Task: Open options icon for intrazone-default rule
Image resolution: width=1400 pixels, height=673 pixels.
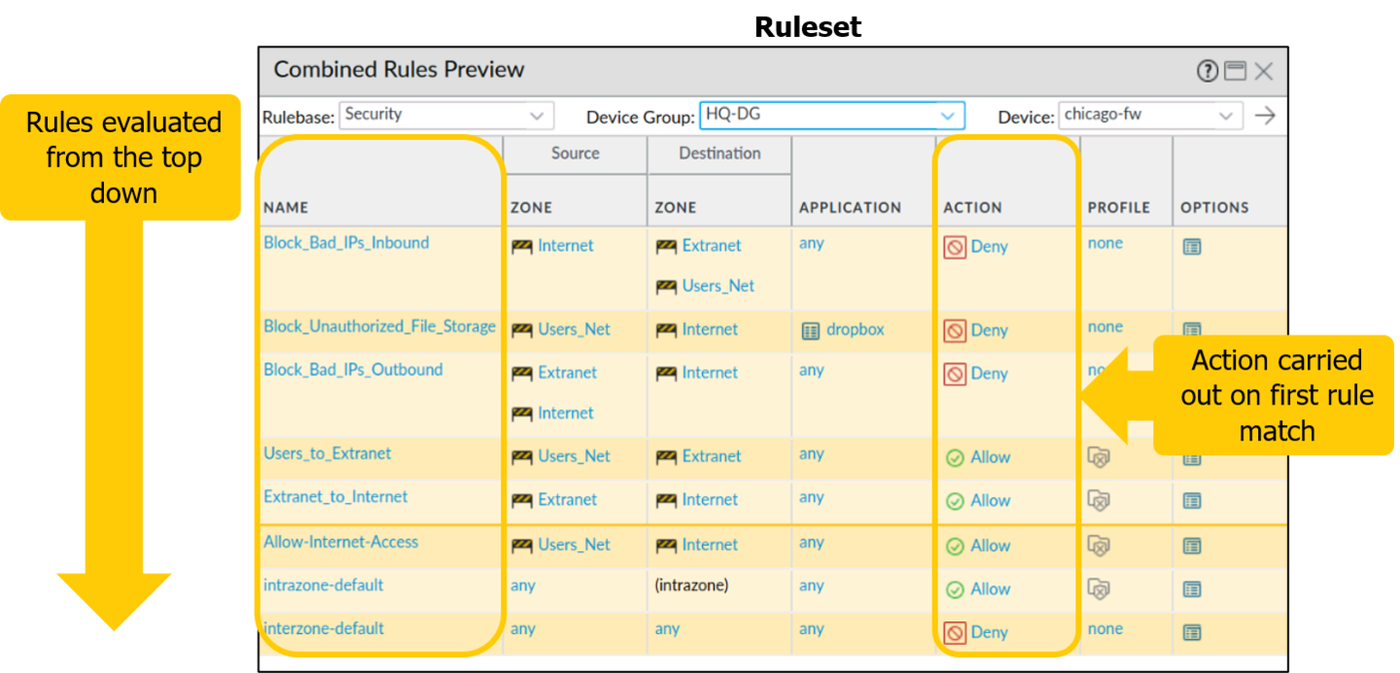Action: pyautogui.click(x=1192, y=589)
